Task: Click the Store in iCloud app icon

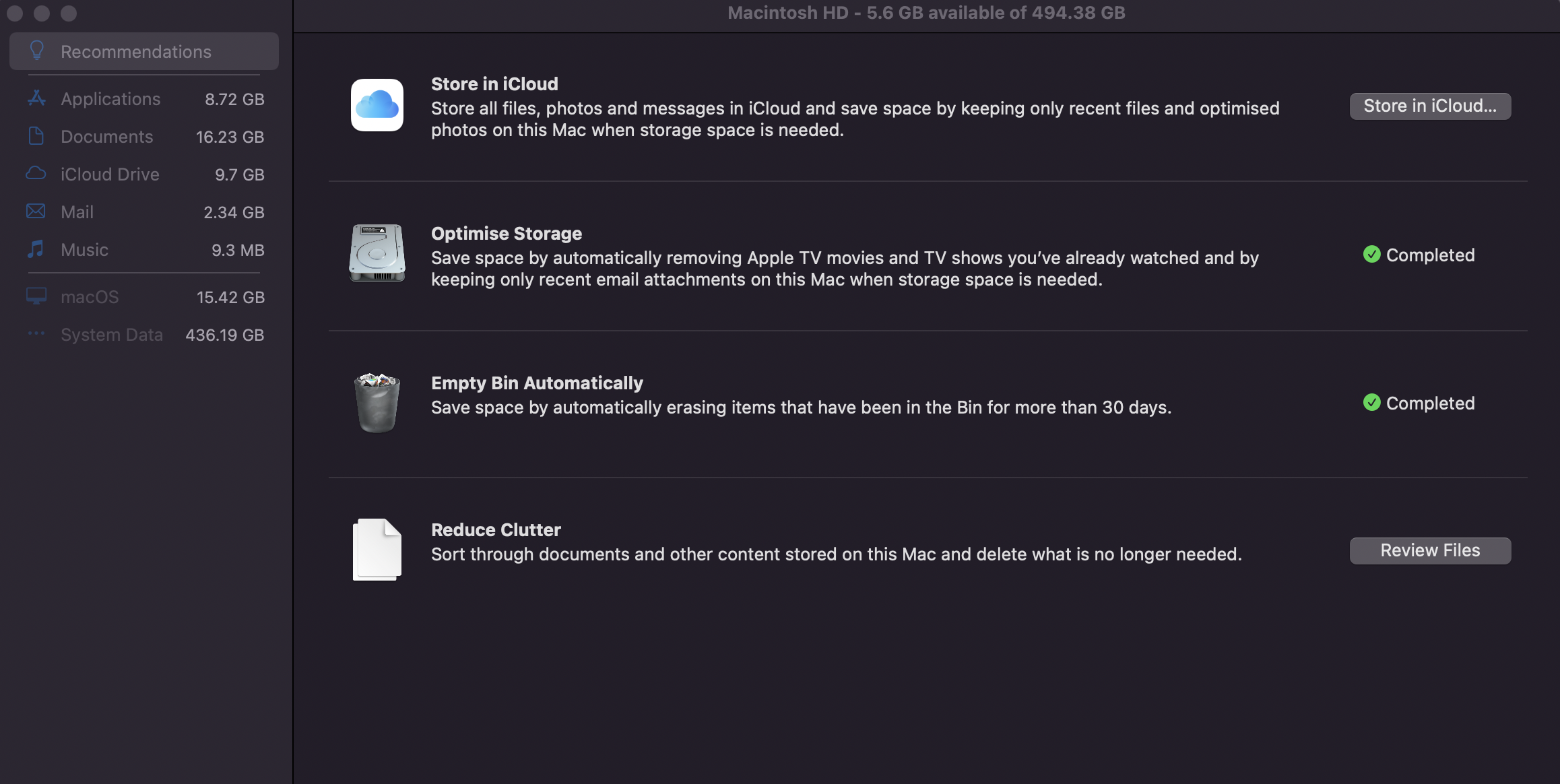Action: pos(377,105)
